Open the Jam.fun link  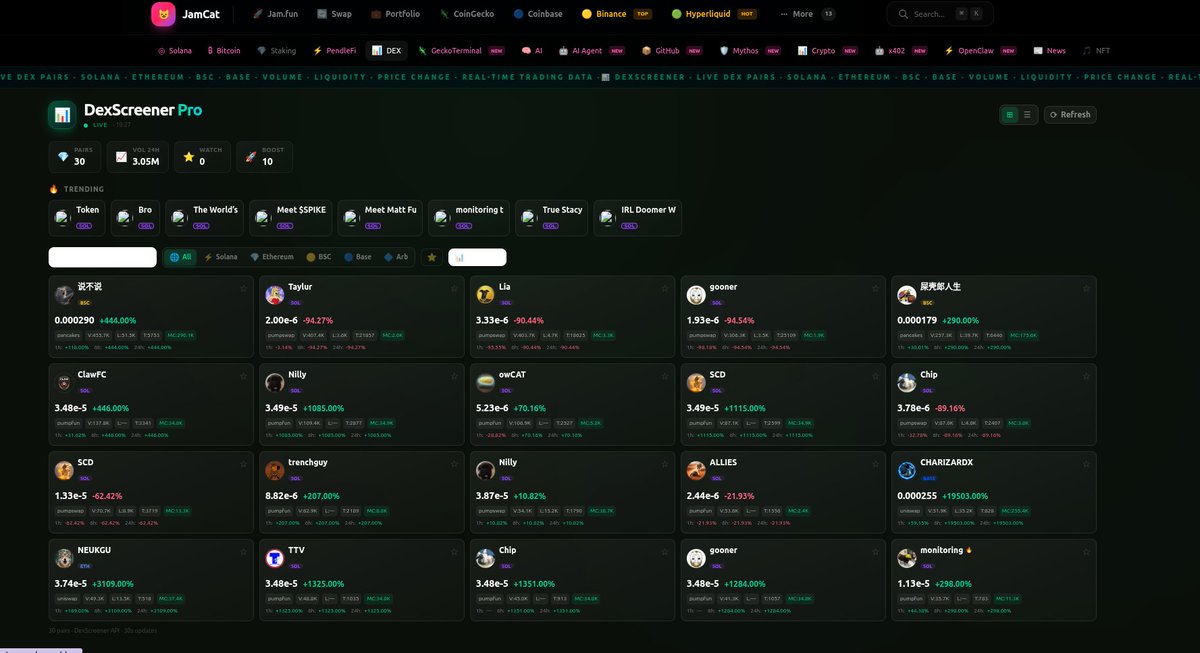click(x=276, y=14)
